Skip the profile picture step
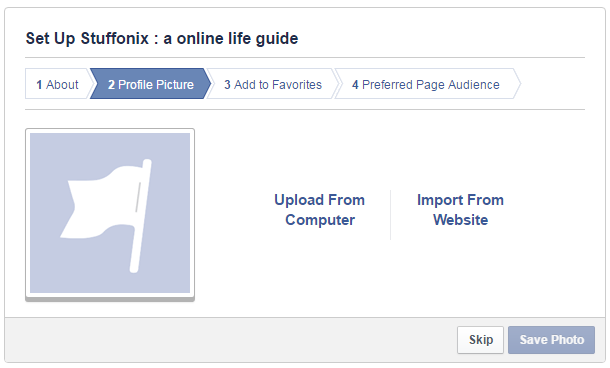This screenshot has height=368, width=610. point(480,340)
